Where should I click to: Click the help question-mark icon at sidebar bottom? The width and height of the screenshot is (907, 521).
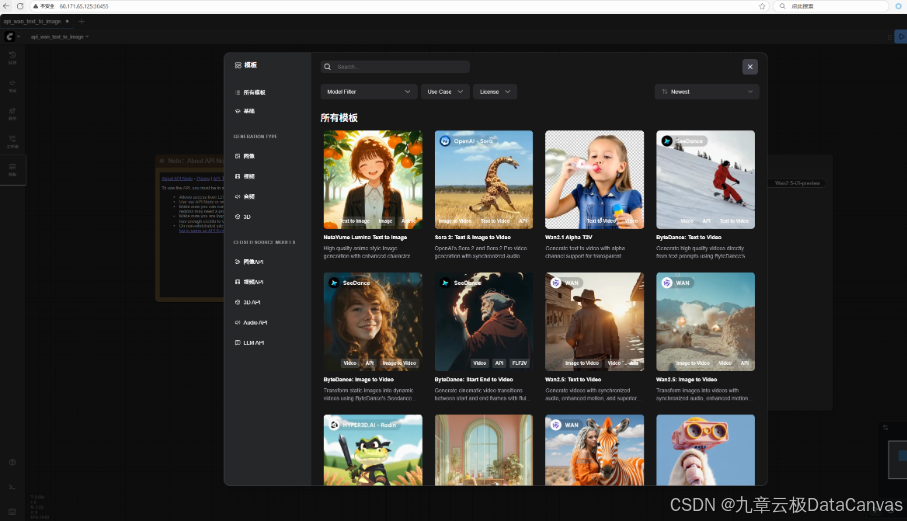click(12, 463)
